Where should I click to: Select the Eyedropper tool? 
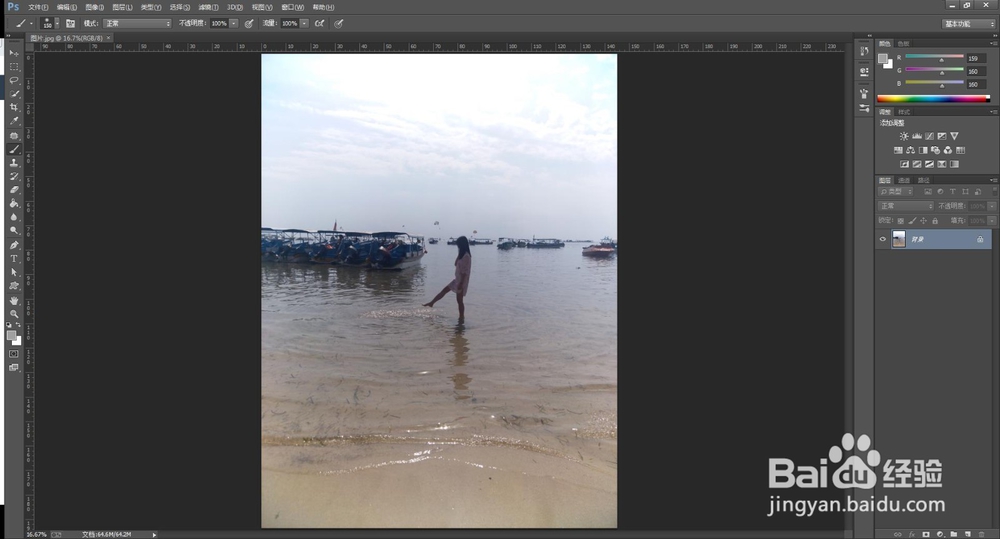14,121
